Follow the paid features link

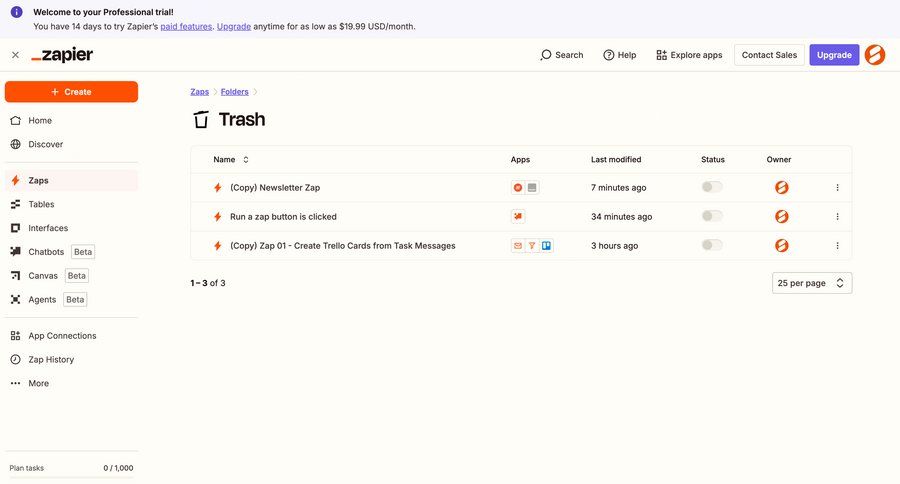(x=186, y=26)
